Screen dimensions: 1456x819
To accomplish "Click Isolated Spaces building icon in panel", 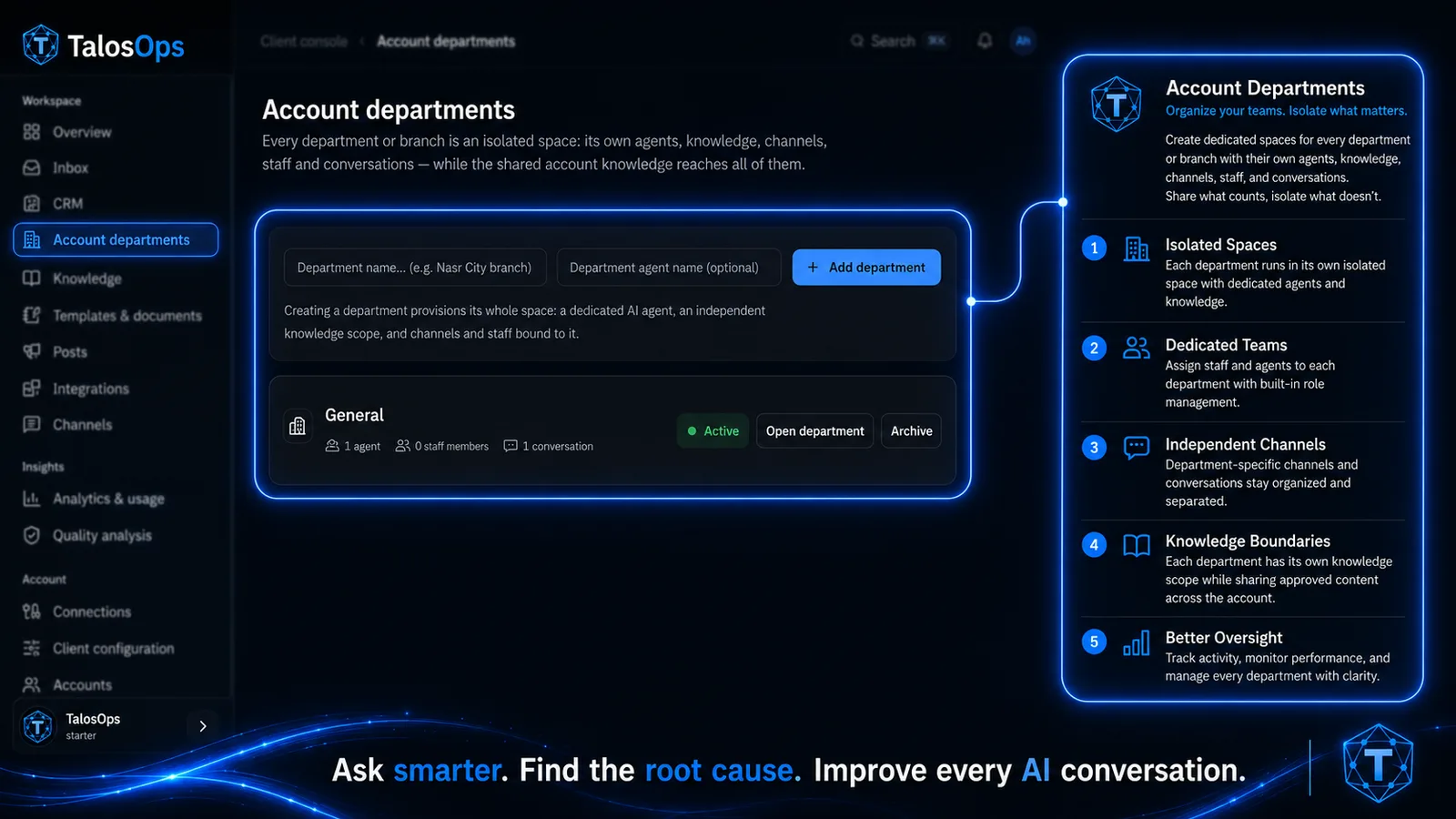I will point(1137,248).
